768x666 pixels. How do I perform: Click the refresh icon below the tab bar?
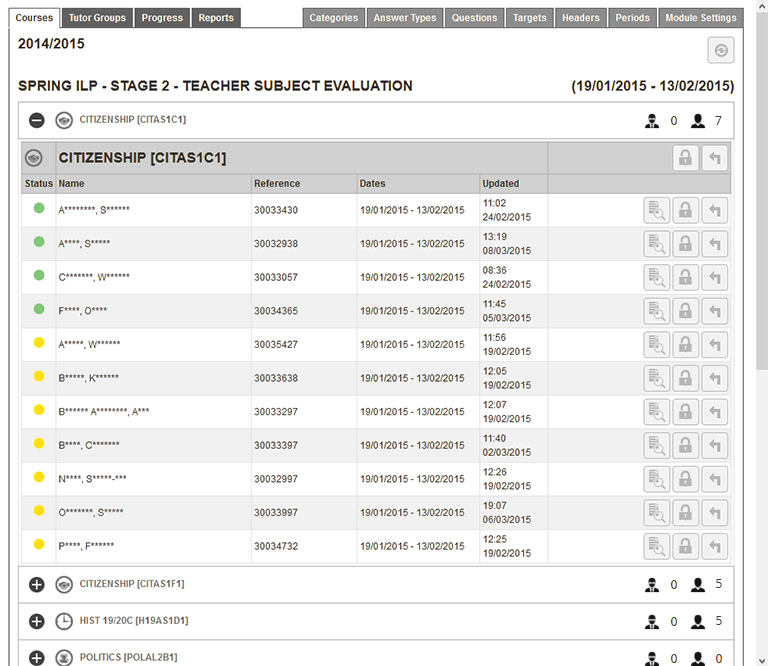(x=720, y=50)
